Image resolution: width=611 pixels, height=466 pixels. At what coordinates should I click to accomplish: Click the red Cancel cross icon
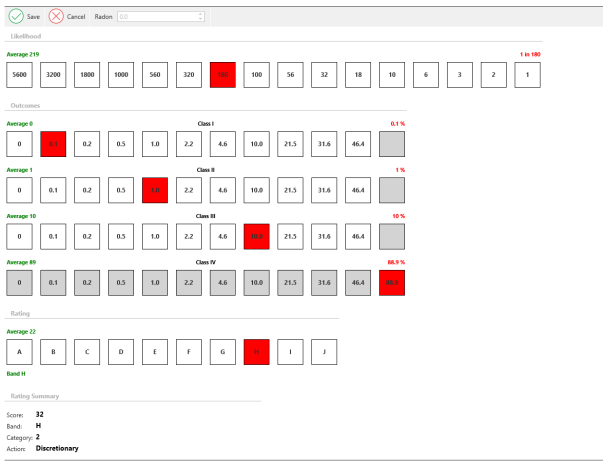56,16
